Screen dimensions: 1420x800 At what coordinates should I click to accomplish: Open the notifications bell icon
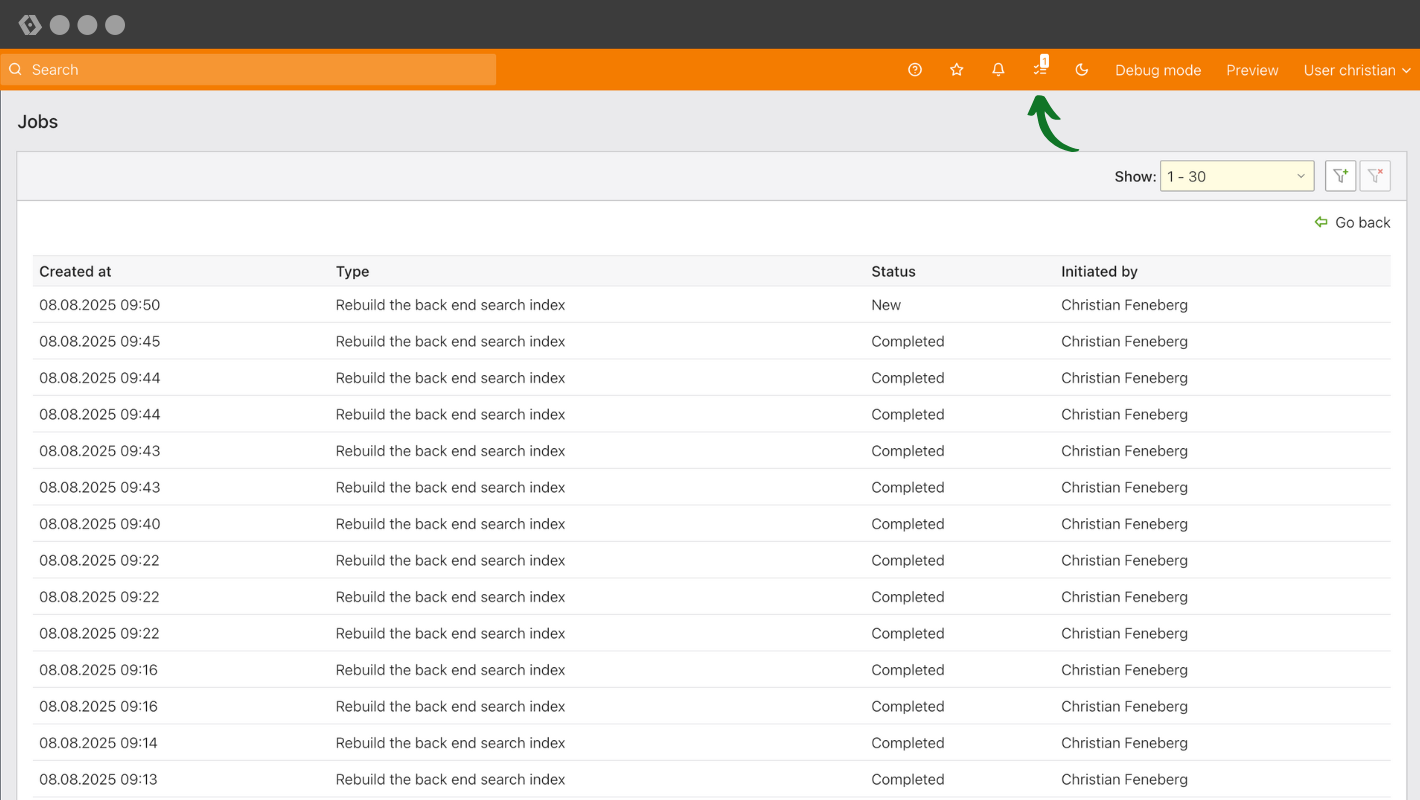(998, 70)
